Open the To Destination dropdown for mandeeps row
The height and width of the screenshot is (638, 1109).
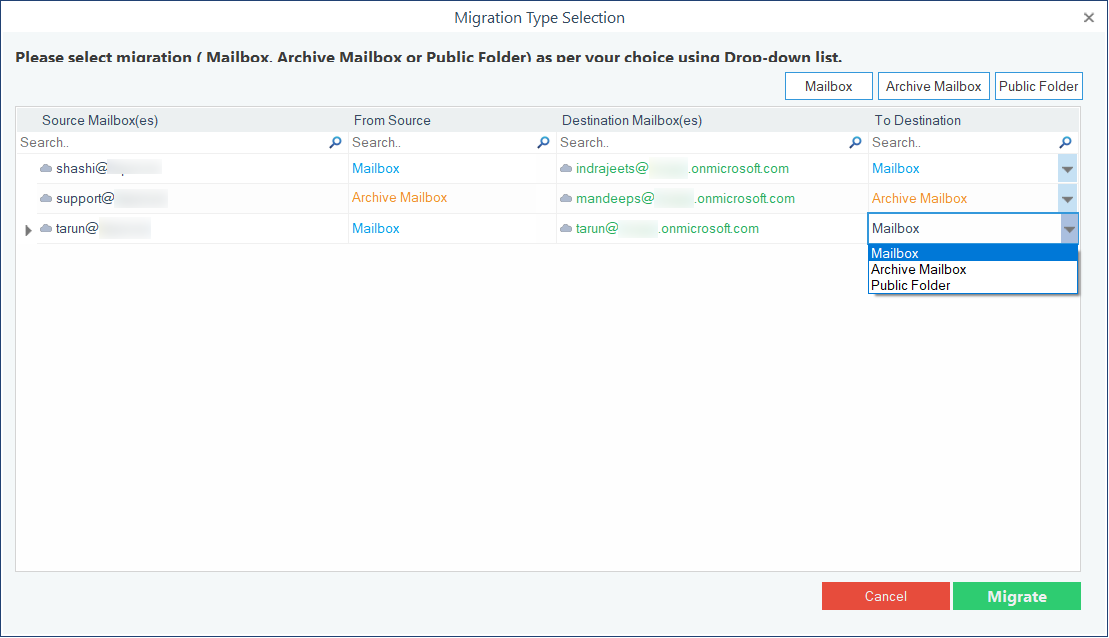(1067, 199)
